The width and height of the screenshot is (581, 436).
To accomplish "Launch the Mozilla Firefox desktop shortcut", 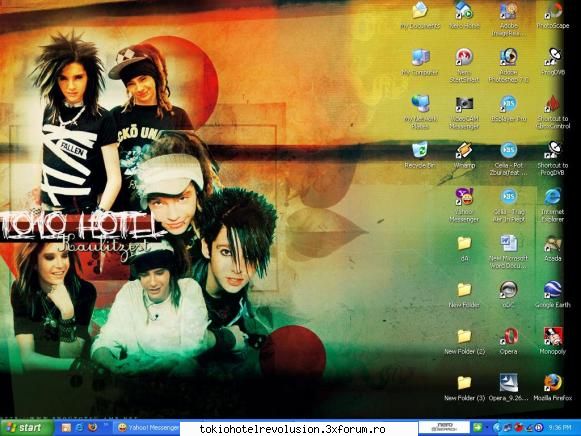I will pyautogui.click(x=552, y=388).
